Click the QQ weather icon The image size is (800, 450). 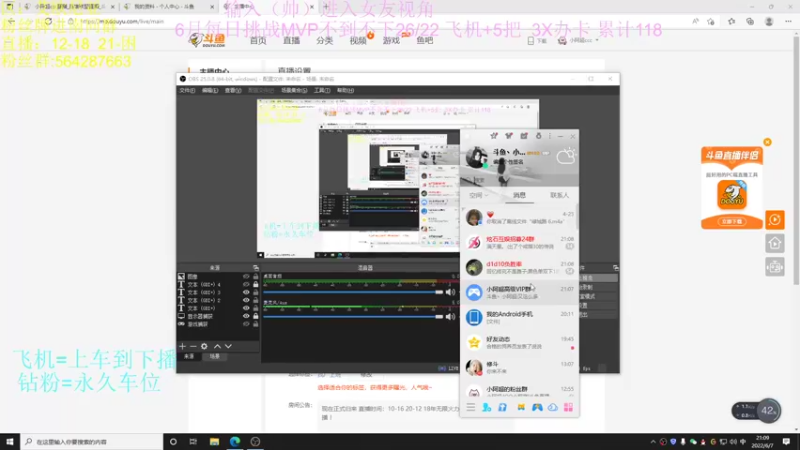pos(565,156)
